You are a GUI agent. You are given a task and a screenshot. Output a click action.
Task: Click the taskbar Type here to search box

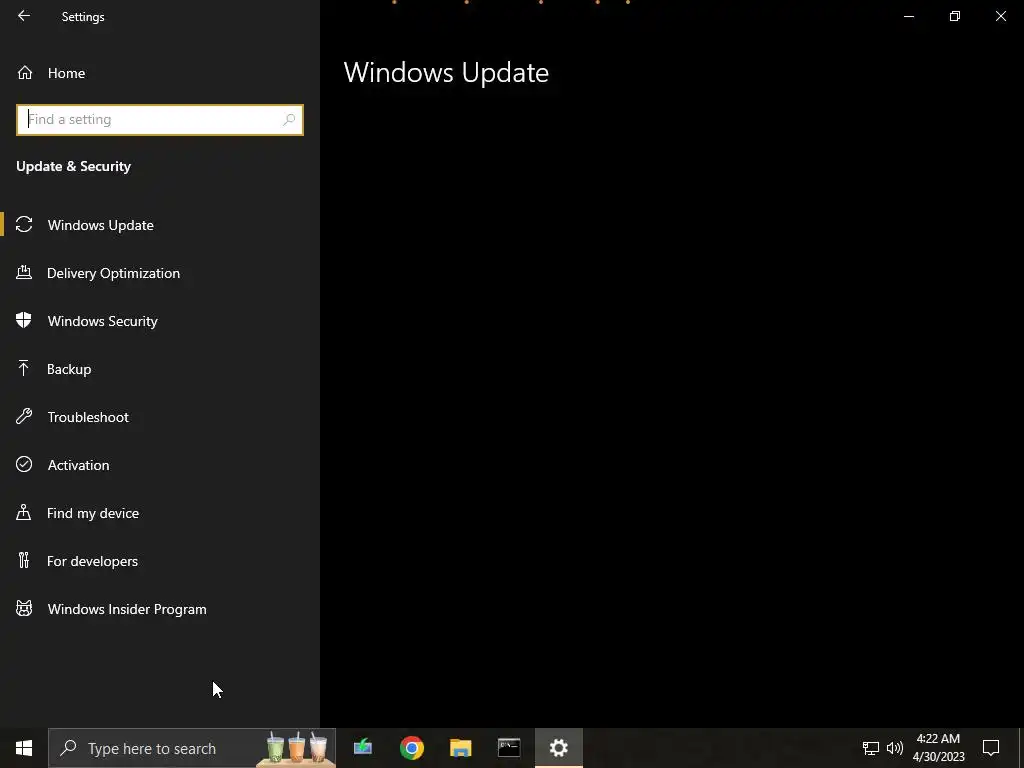pos(192,748)
